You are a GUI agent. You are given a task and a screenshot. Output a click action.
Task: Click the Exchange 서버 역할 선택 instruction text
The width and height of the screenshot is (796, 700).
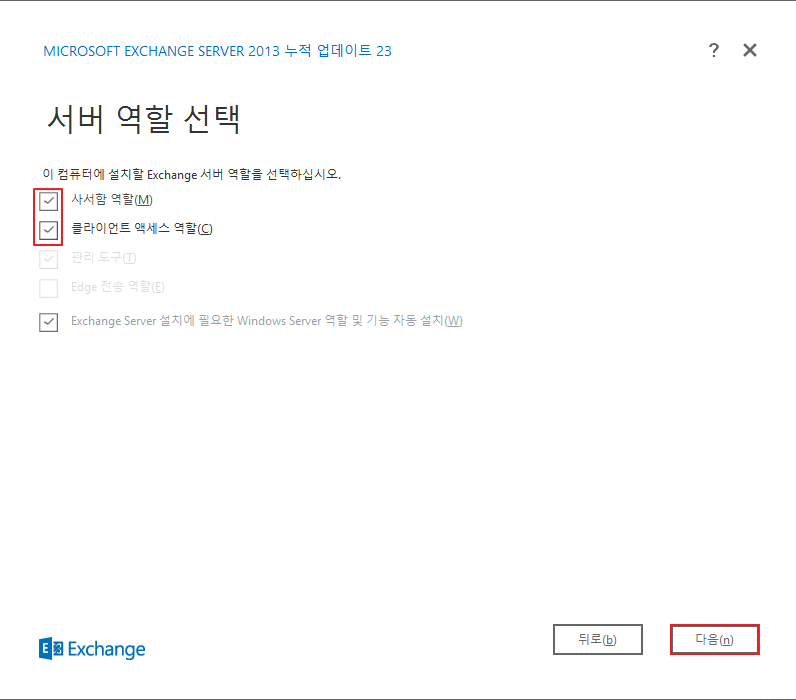192,175
